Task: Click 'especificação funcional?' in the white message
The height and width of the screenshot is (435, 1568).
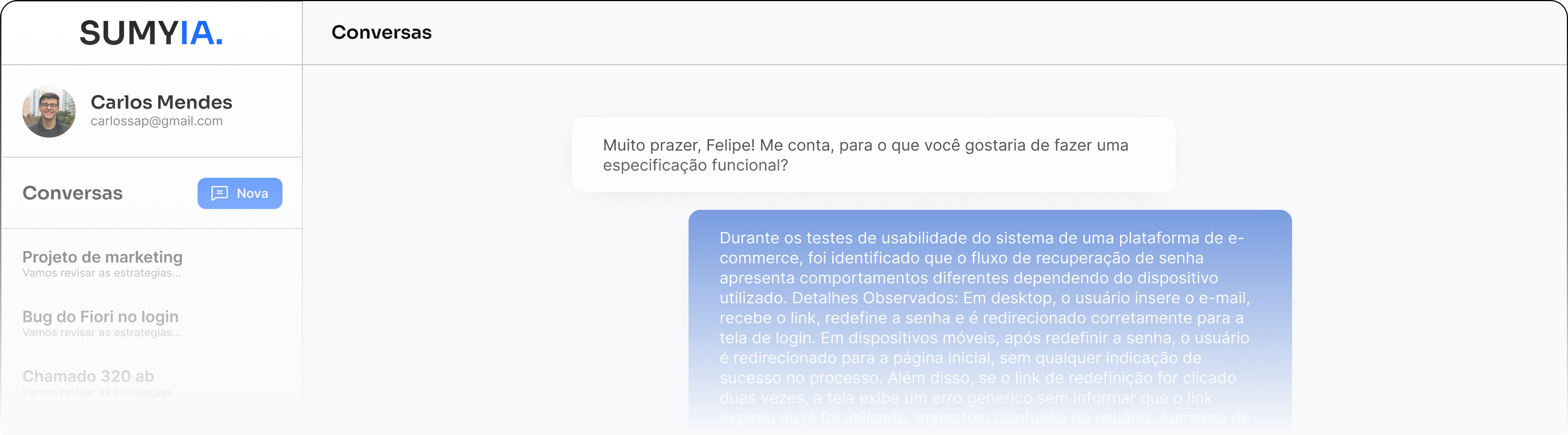Action: tap(695, 166)
